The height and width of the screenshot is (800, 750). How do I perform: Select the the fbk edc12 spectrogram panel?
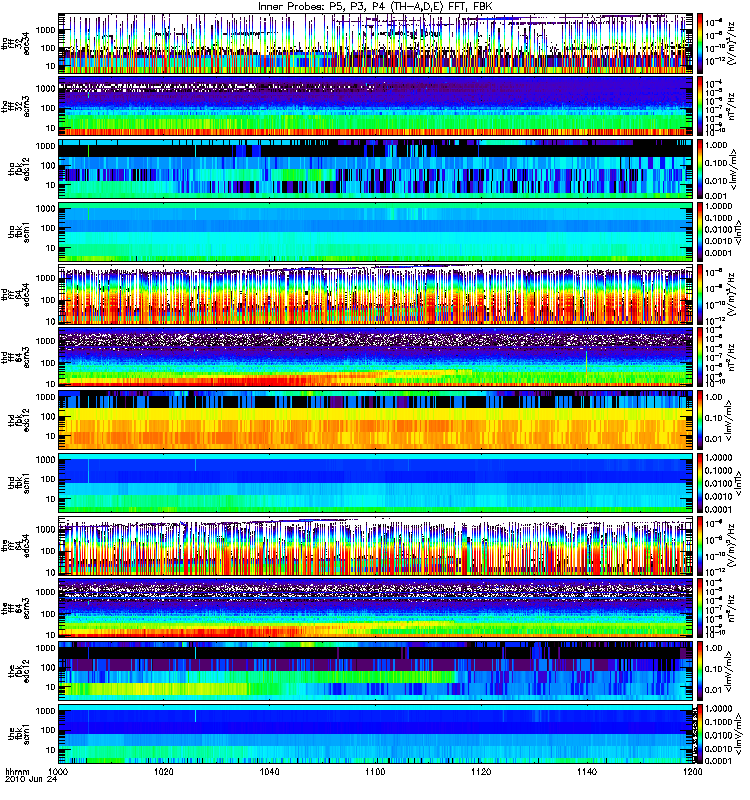click(x=376, y=671)
